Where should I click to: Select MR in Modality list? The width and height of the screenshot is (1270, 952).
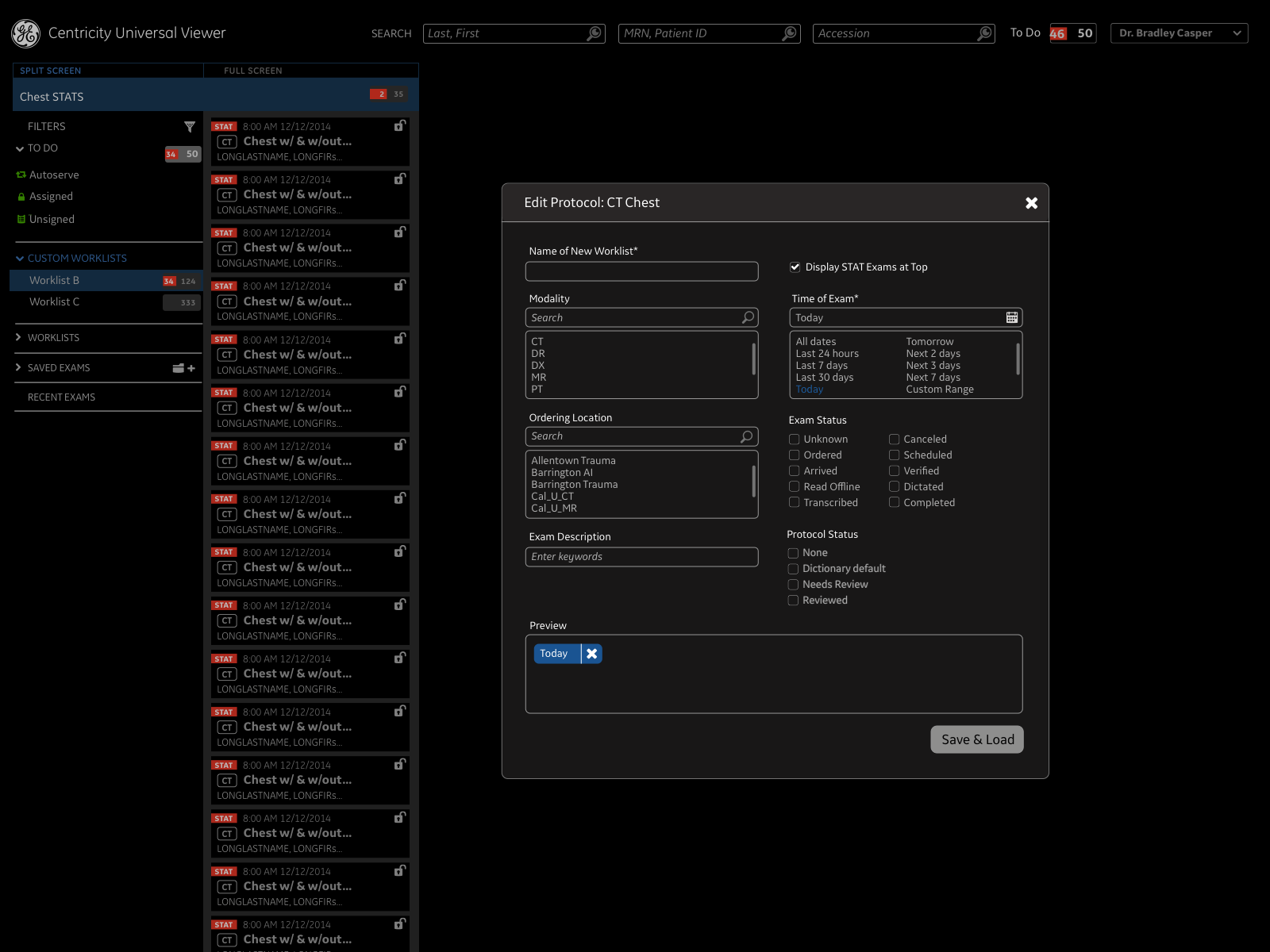[x=538, y=378]
